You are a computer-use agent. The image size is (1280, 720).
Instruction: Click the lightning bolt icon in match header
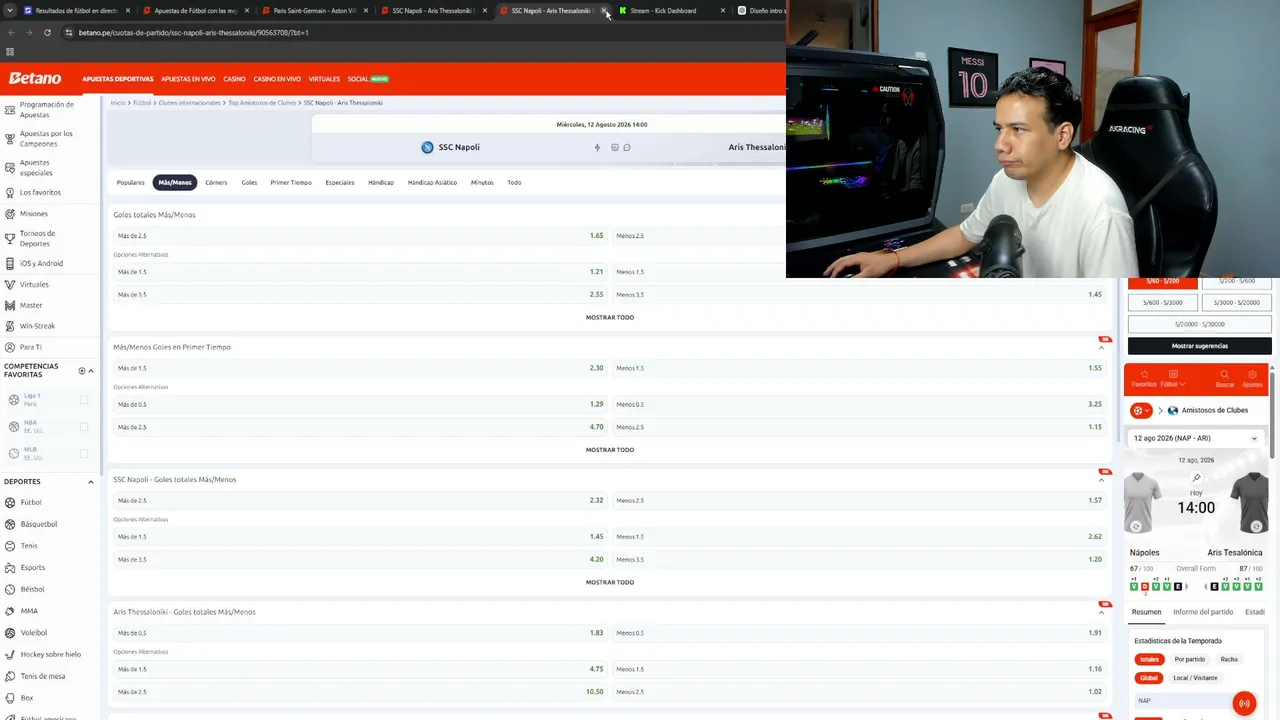click(x=598, y=147)
